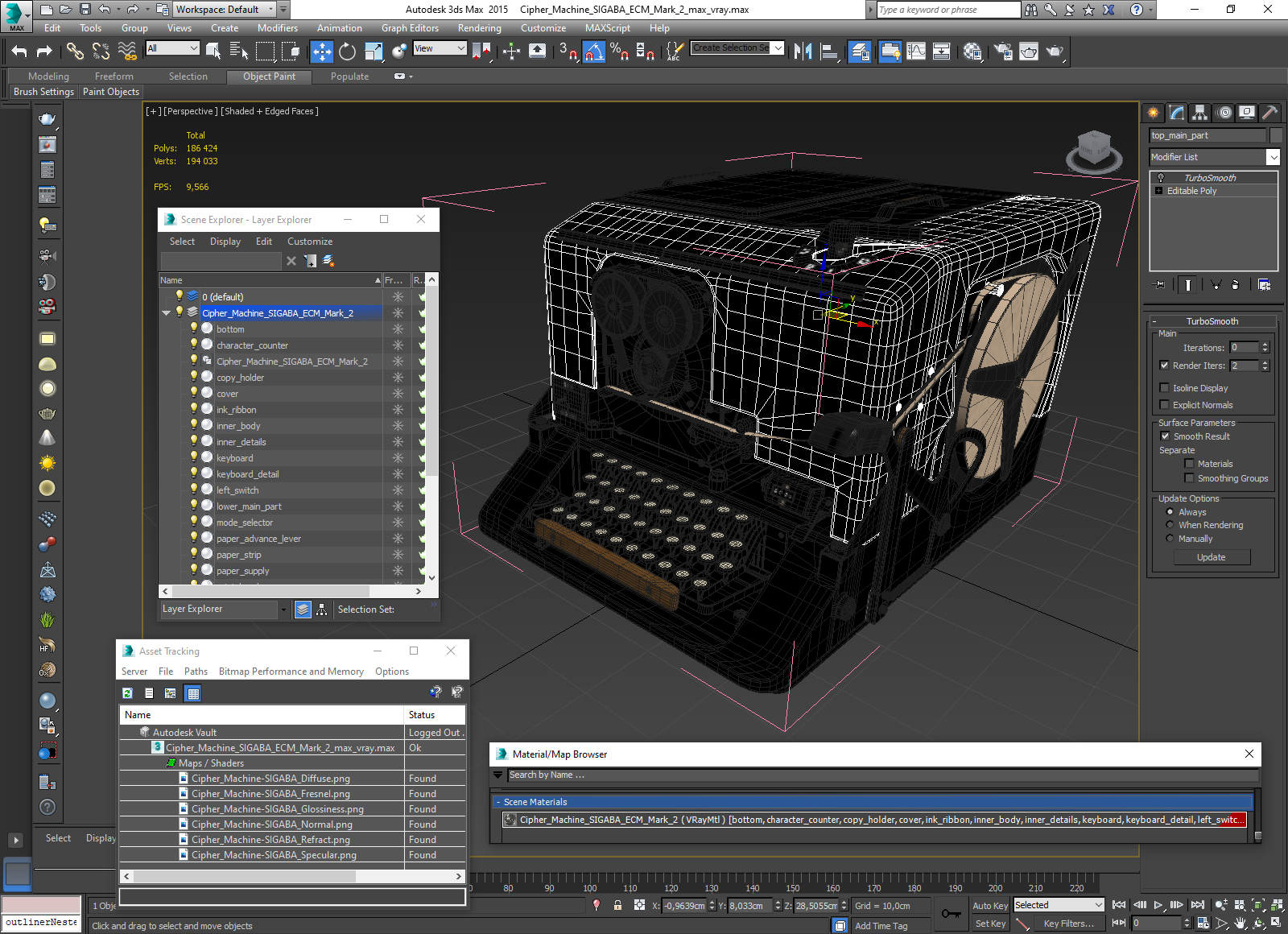
Task: Activate the Select and Move tool
Action: 321,52
